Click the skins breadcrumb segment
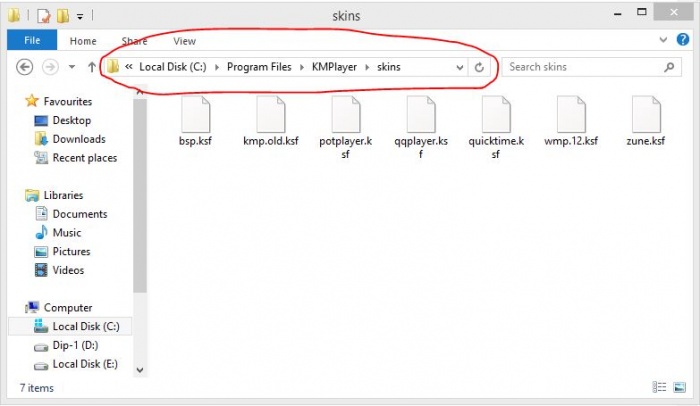The height and width of the screenshot is (406, 700). [x=388, y=67]
